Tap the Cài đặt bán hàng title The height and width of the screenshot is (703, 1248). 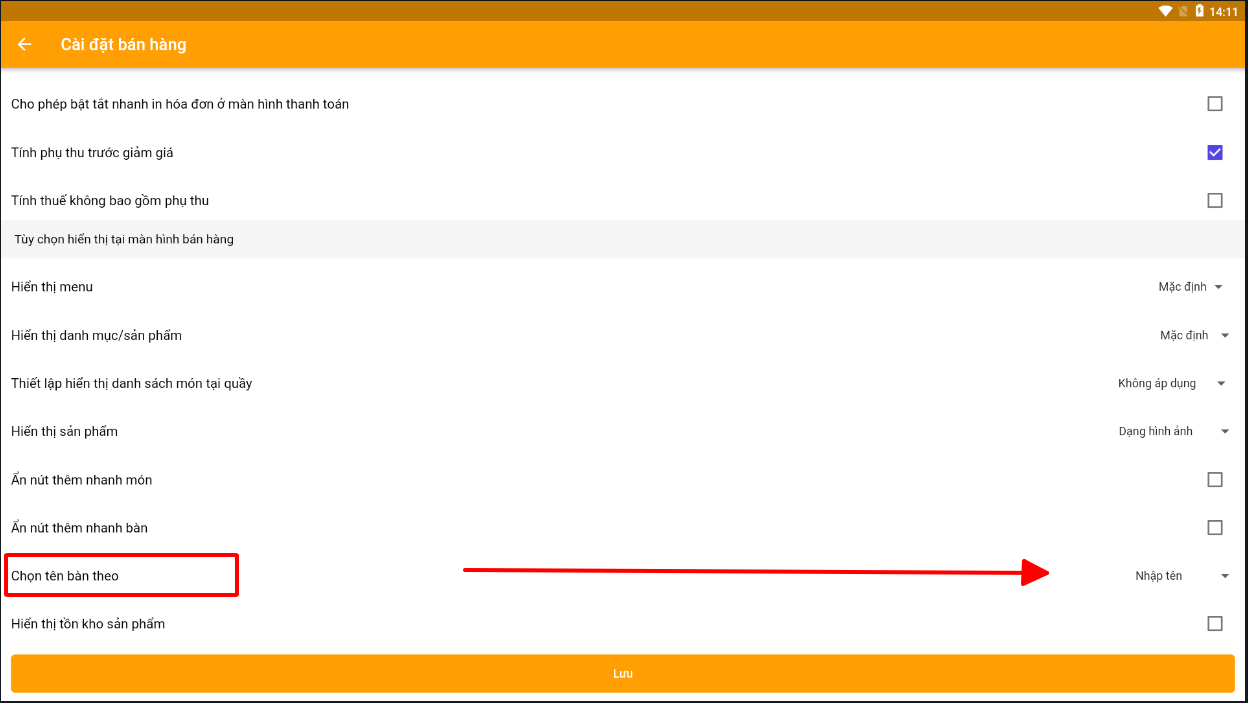123,44
